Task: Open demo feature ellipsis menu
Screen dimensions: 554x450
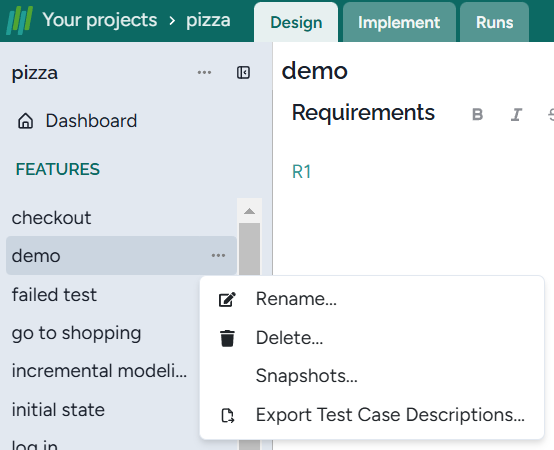Action: 218,255
